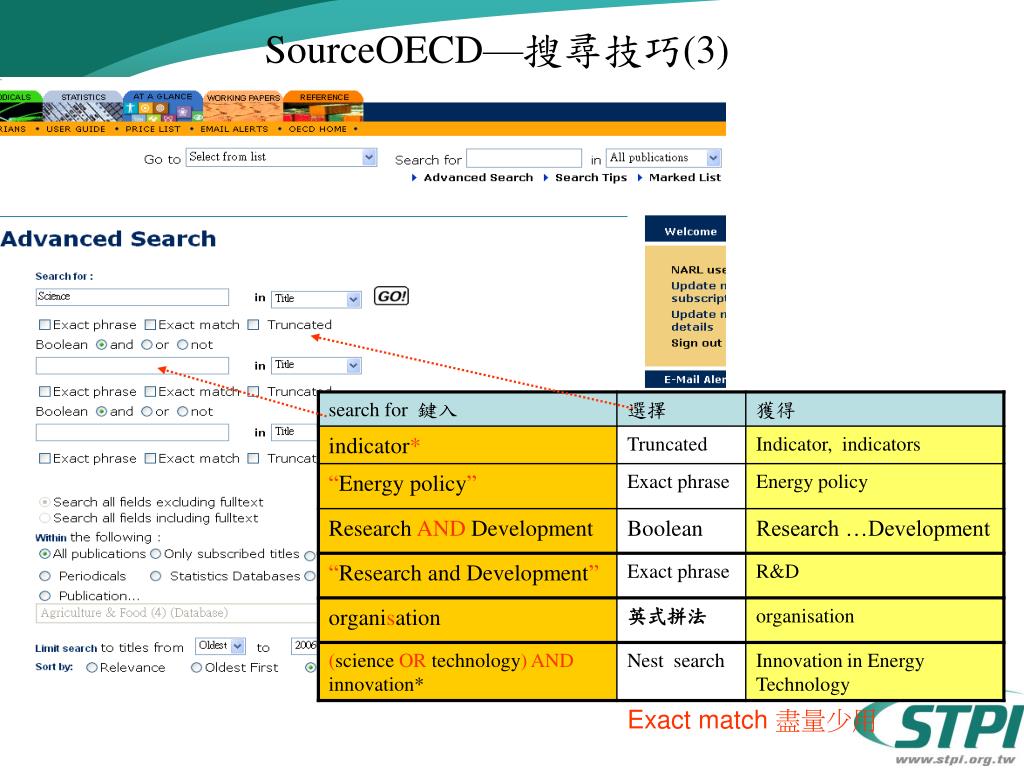Check Exact match under the second search field
This screenshot has height=768, width=1024.
[x=150, y=391]
